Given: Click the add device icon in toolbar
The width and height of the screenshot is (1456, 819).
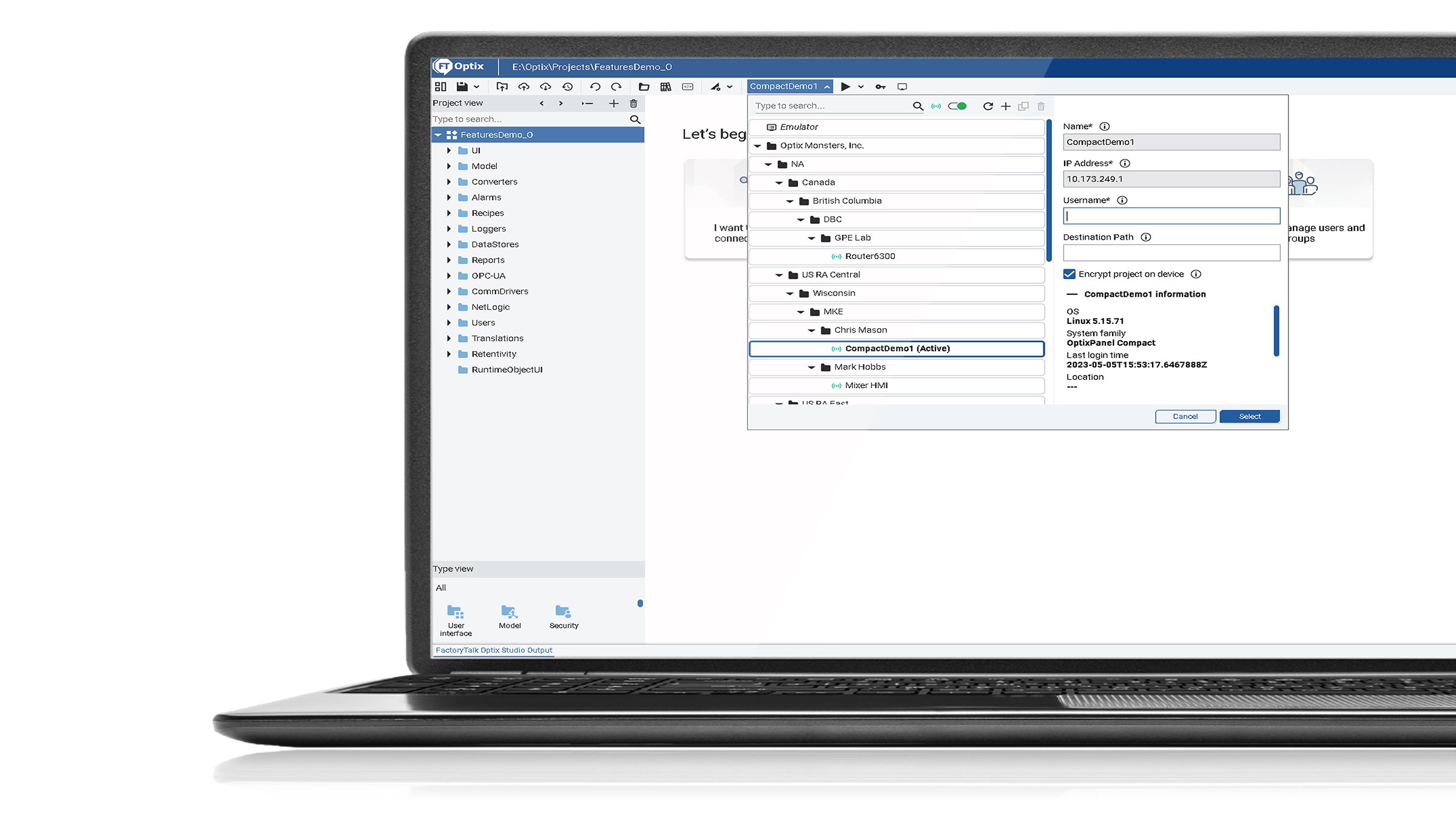Looking at the screenshot, I should 1006,105.
